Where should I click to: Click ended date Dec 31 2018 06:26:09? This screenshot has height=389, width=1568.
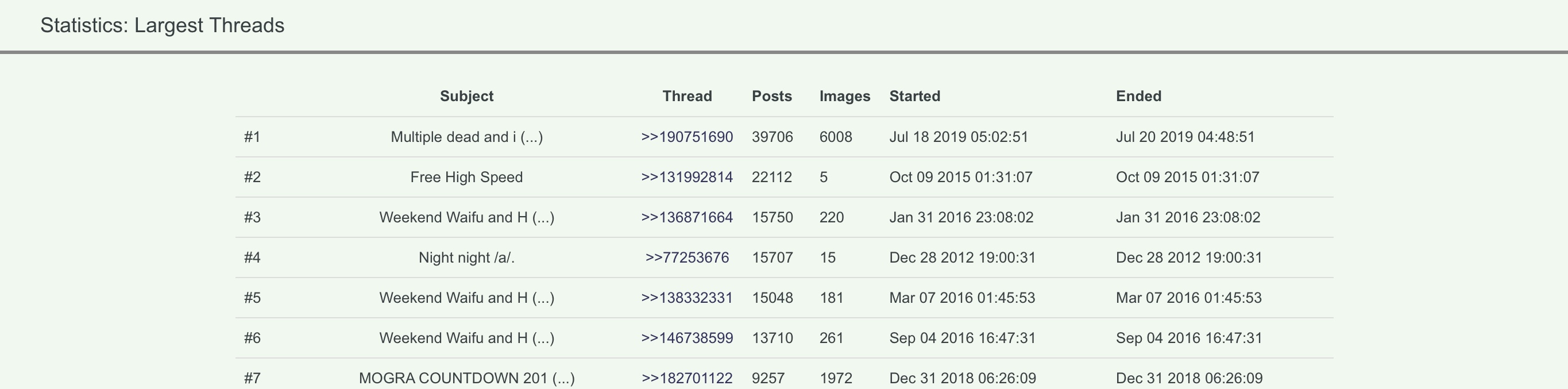[x=1189, y=378]
